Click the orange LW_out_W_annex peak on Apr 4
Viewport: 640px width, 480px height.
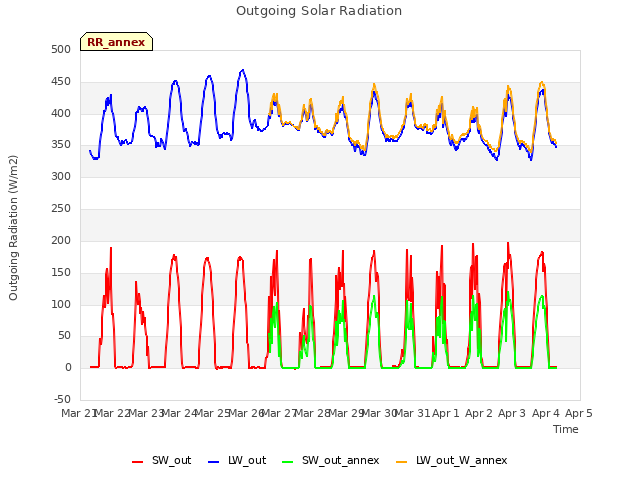point(542,82)
